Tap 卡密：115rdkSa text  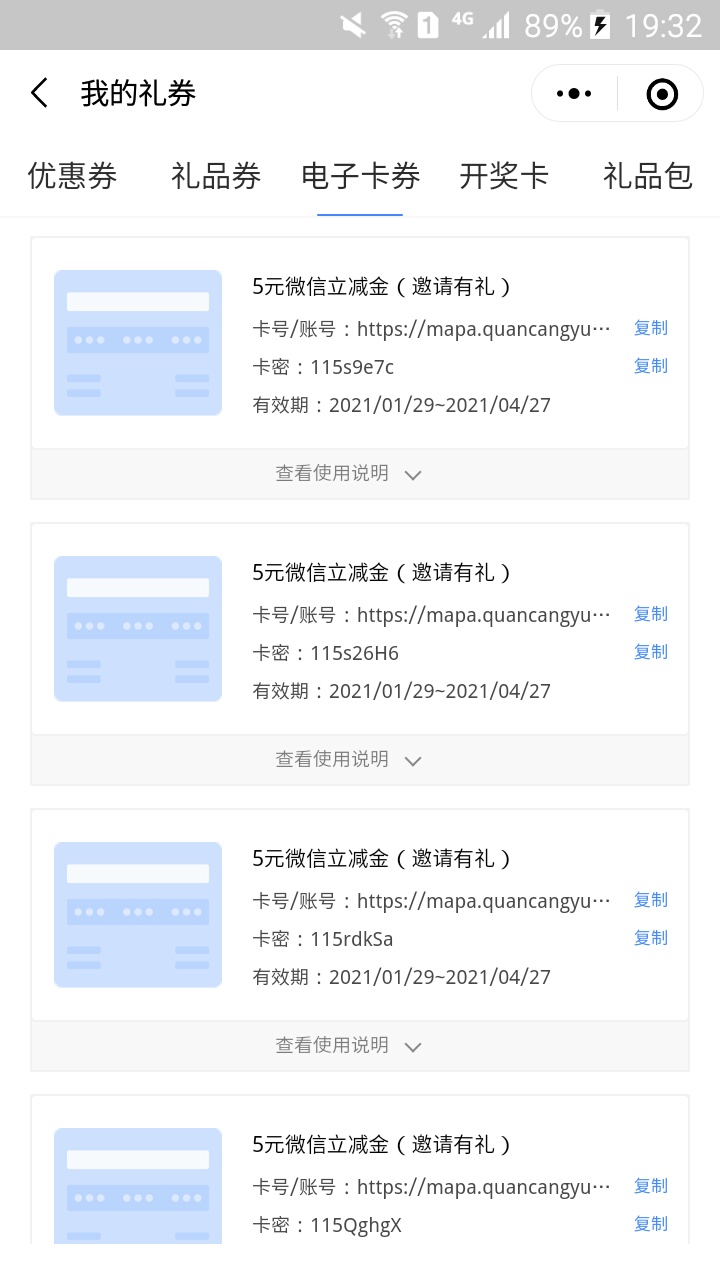tap(323, 939)
